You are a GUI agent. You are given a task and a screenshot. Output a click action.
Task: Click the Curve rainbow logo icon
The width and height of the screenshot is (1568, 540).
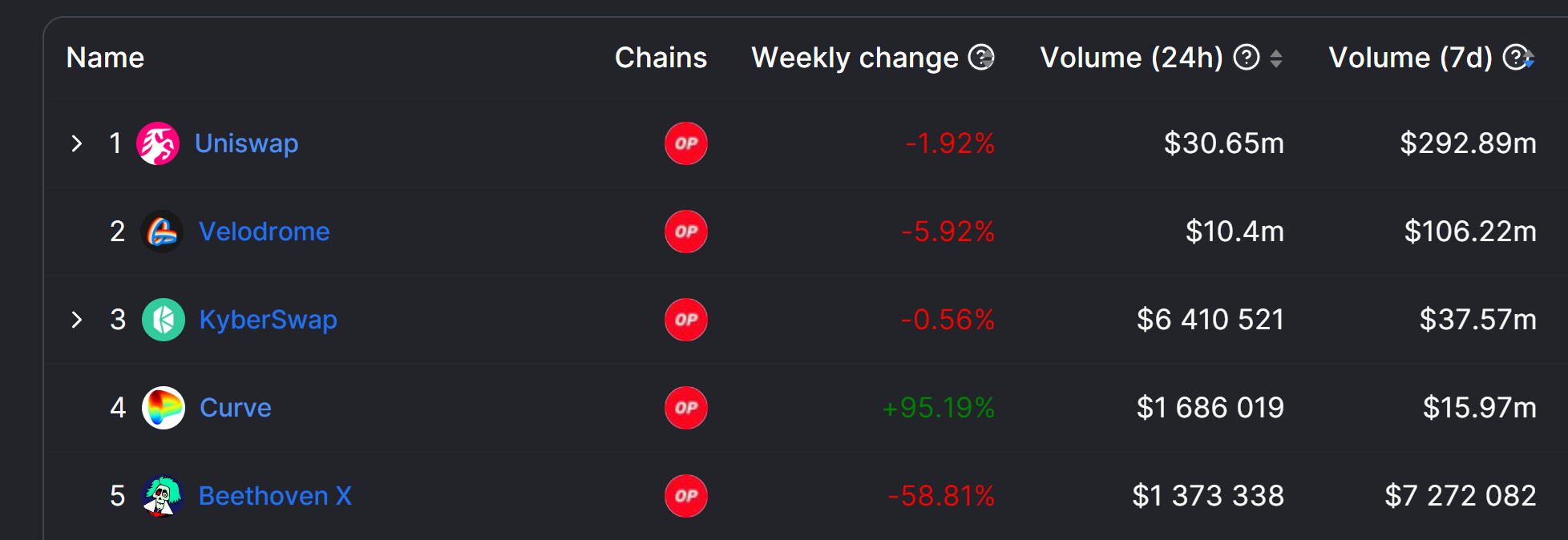164,408
